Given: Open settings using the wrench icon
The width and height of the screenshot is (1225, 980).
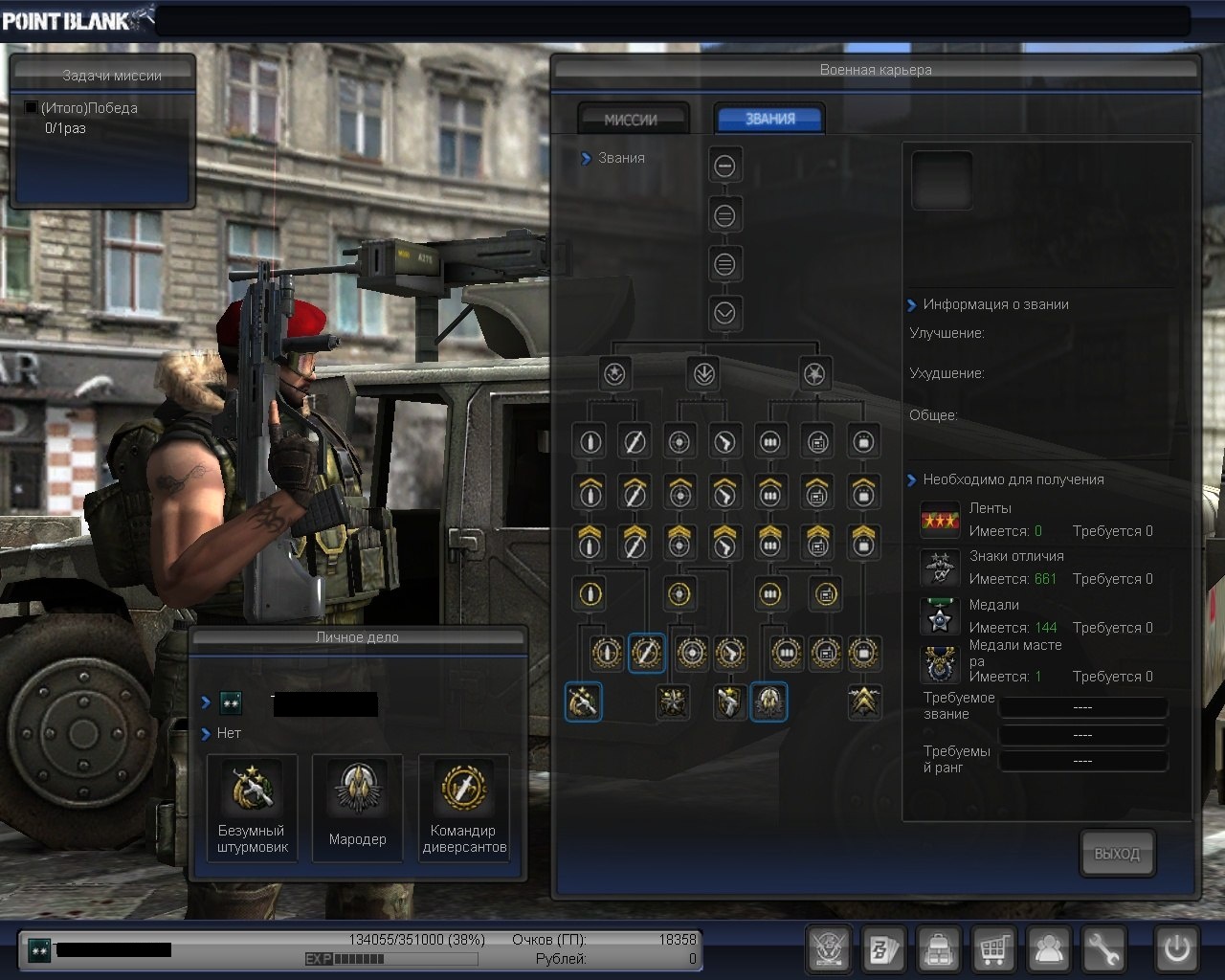Looking at the screenshot, I should pos(1103,949).
